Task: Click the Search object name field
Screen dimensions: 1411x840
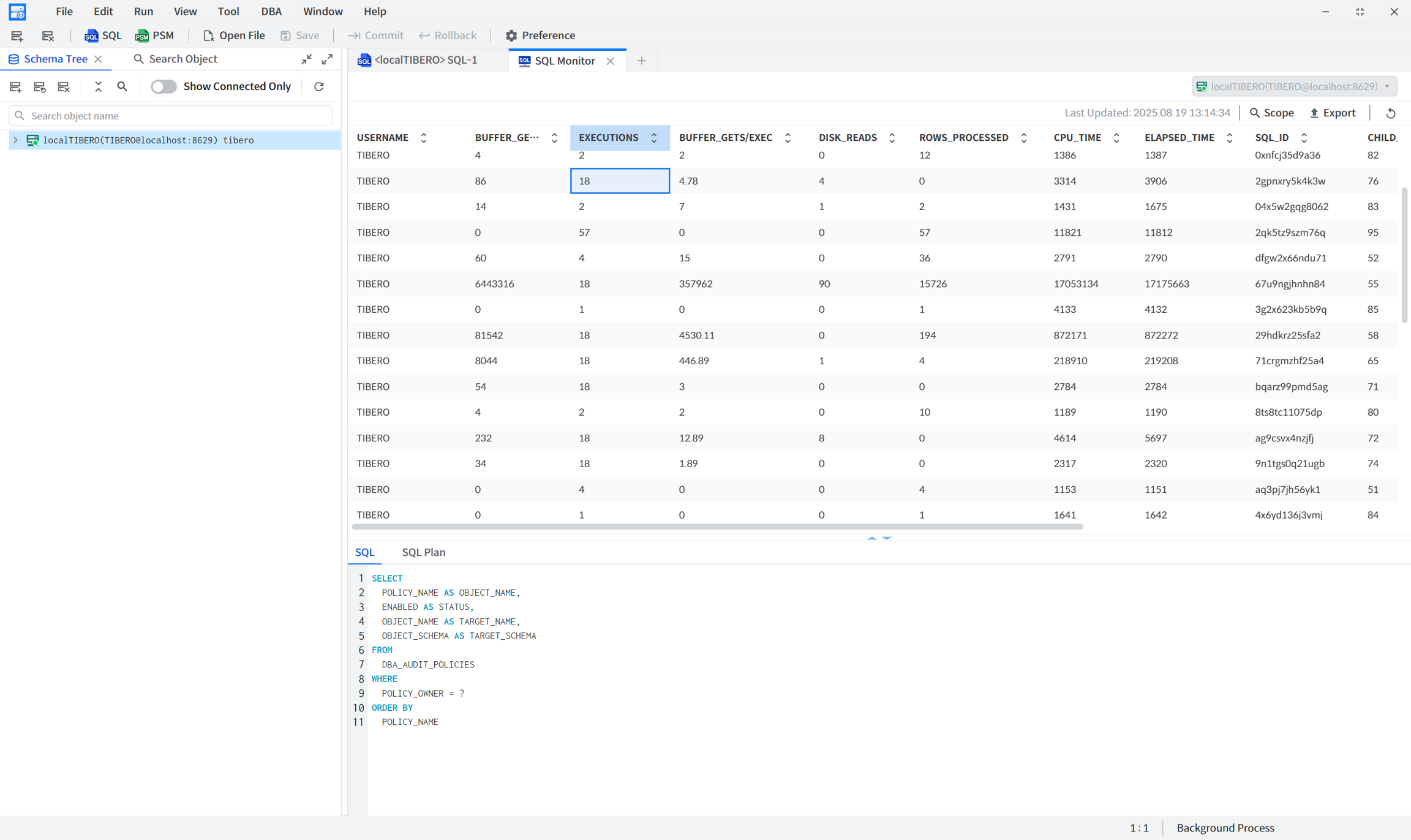Action: coord(171,116)
